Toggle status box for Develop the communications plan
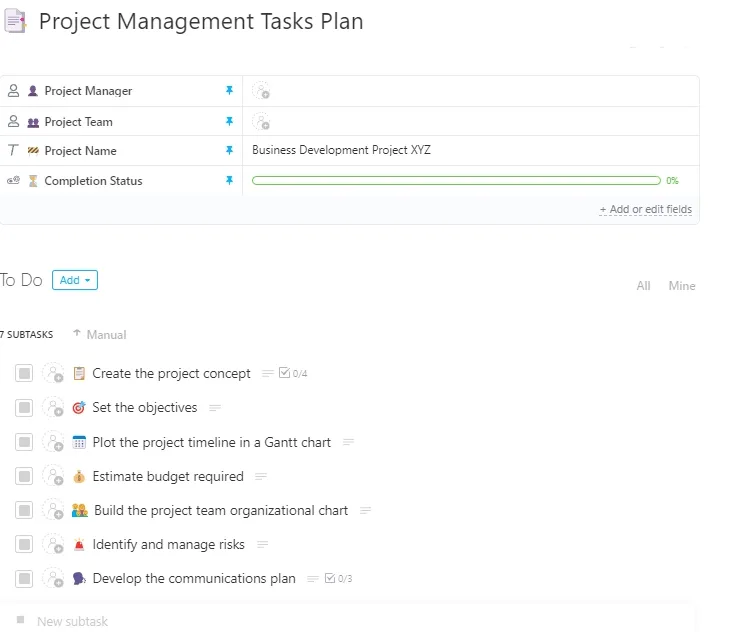The image size is (752, 632). point(24,578)
